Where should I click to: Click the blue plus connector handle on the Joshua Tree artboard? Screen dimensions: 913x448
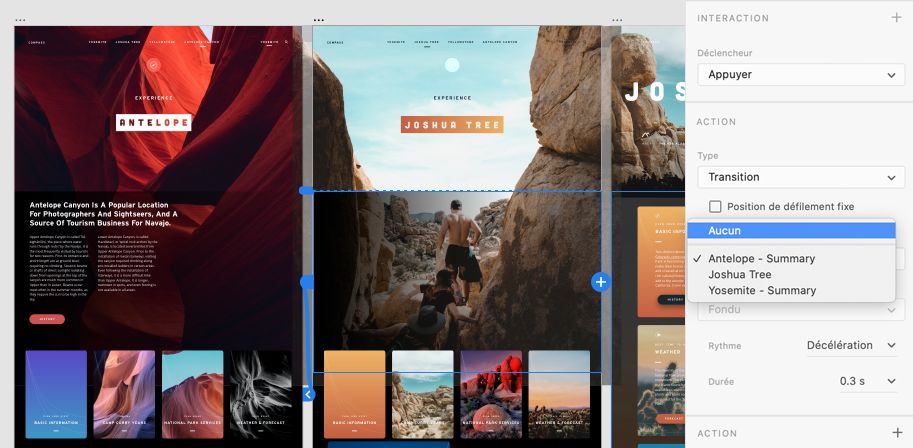coord(600,283)
